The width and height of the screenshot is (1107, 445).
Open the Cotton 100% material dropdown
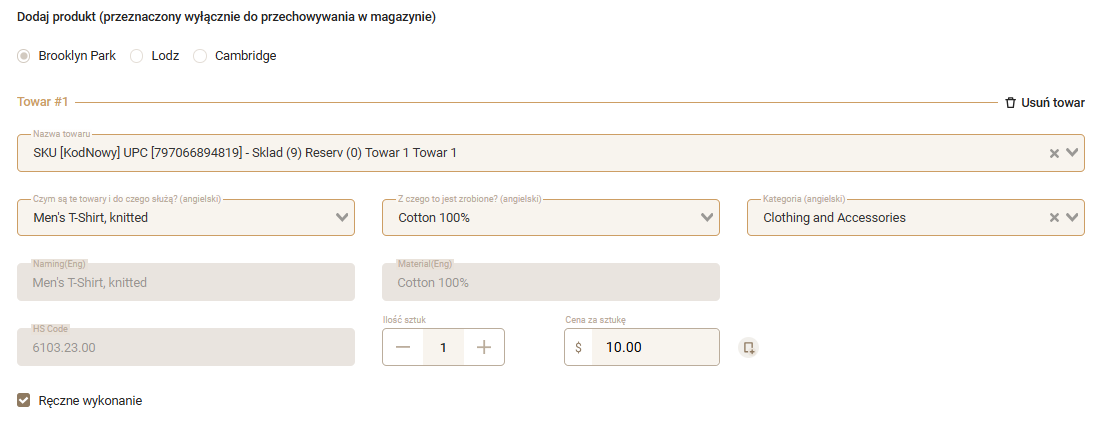pos(707,217)
